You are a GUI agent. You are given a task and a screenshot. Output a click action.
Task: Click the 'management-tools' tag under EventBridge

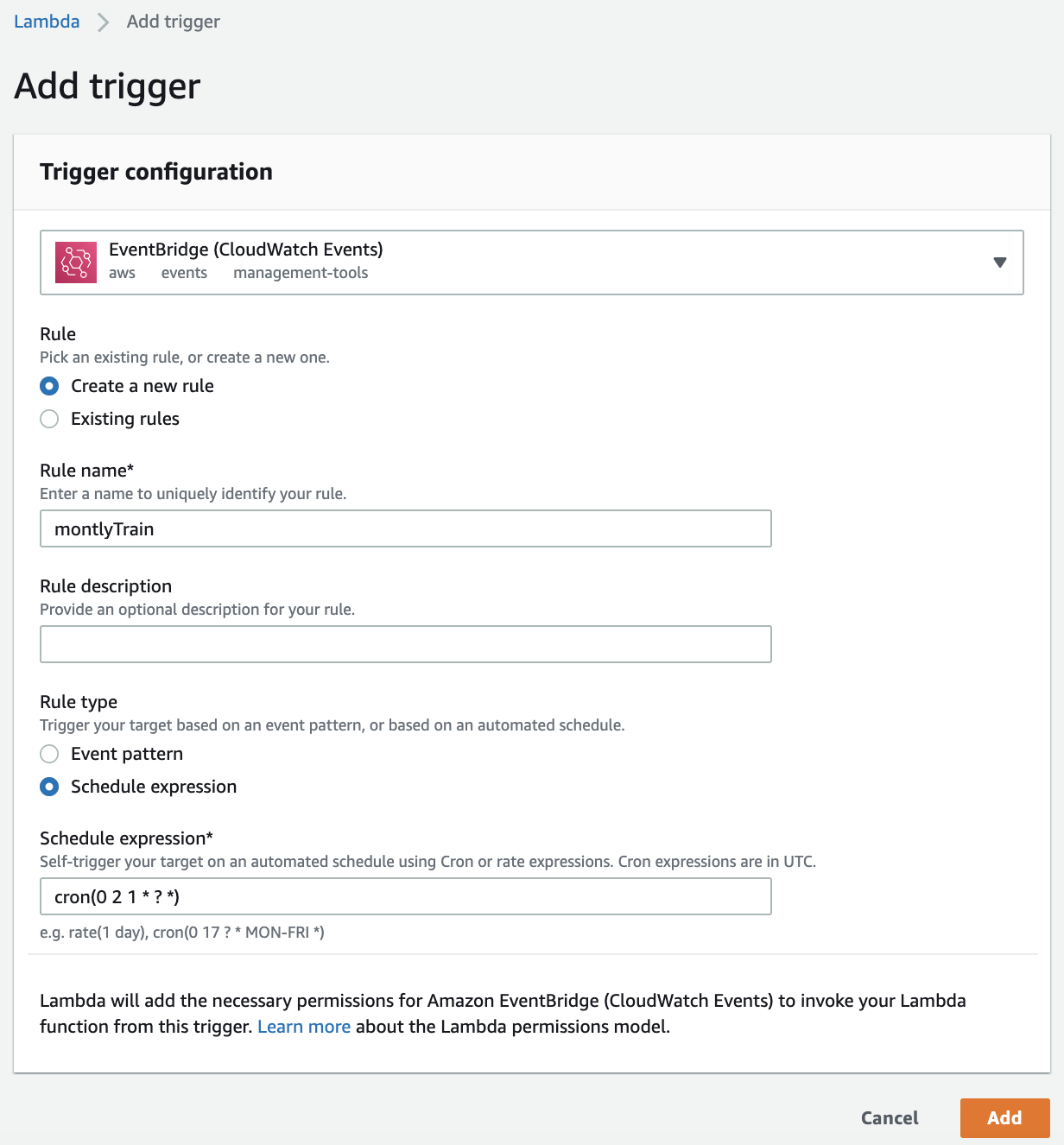coord(301,273)
